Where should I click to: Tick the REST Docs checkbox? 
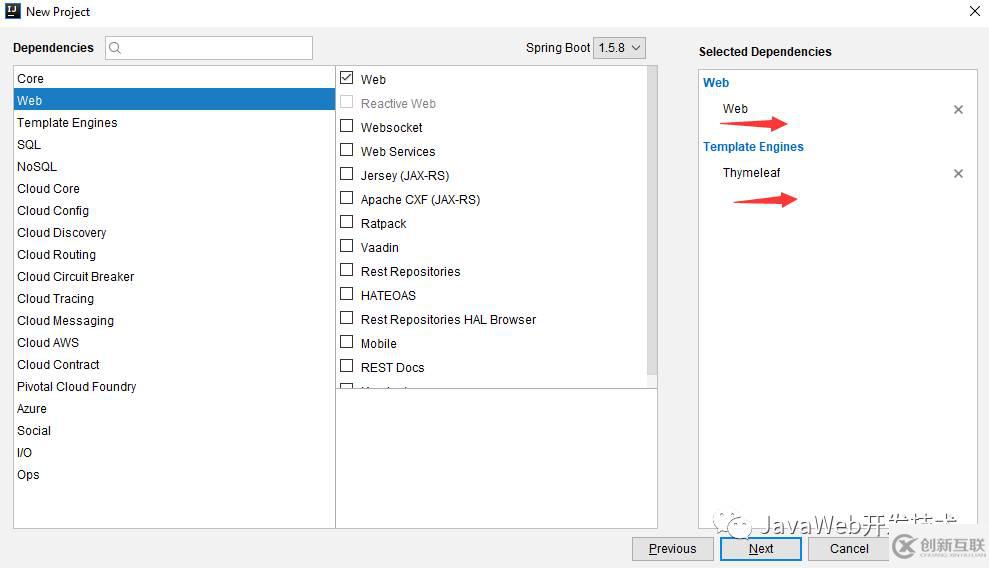346,366
